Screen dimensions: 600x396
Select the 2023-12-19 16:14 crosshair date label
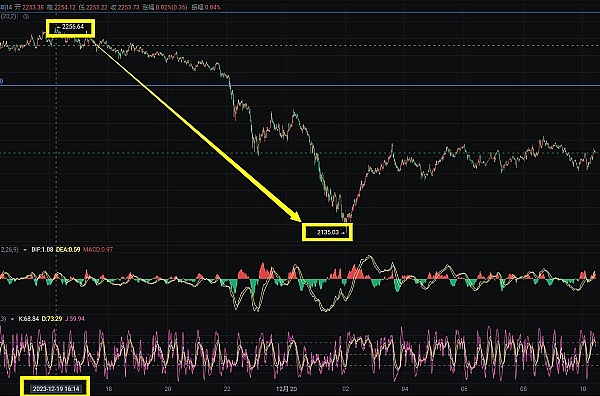point(56,389)
